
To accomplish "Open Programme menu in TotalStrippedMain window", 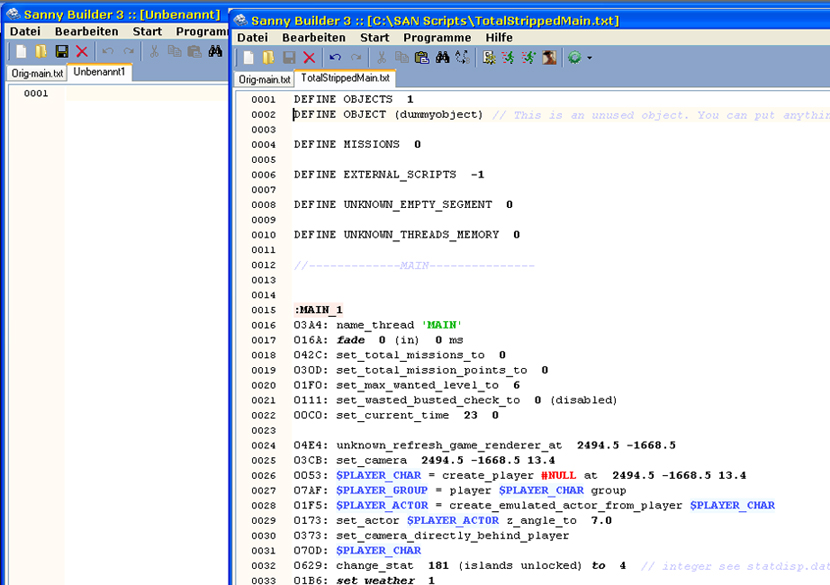I will tap(437, 38).
